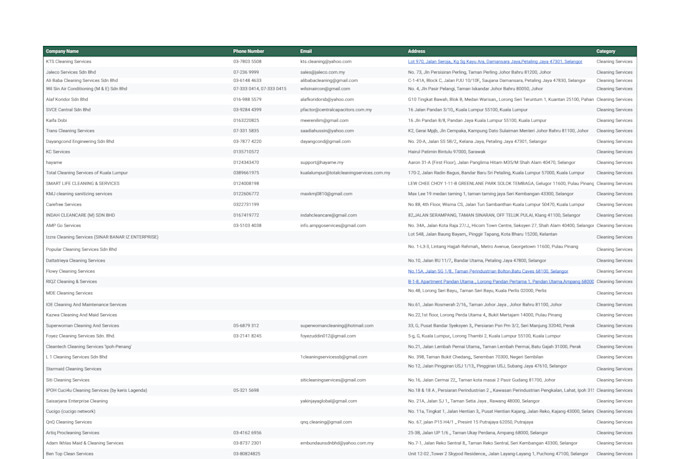Select the Starmaid Cleaning Services cell
680x459 pixels.
point(73,369)
